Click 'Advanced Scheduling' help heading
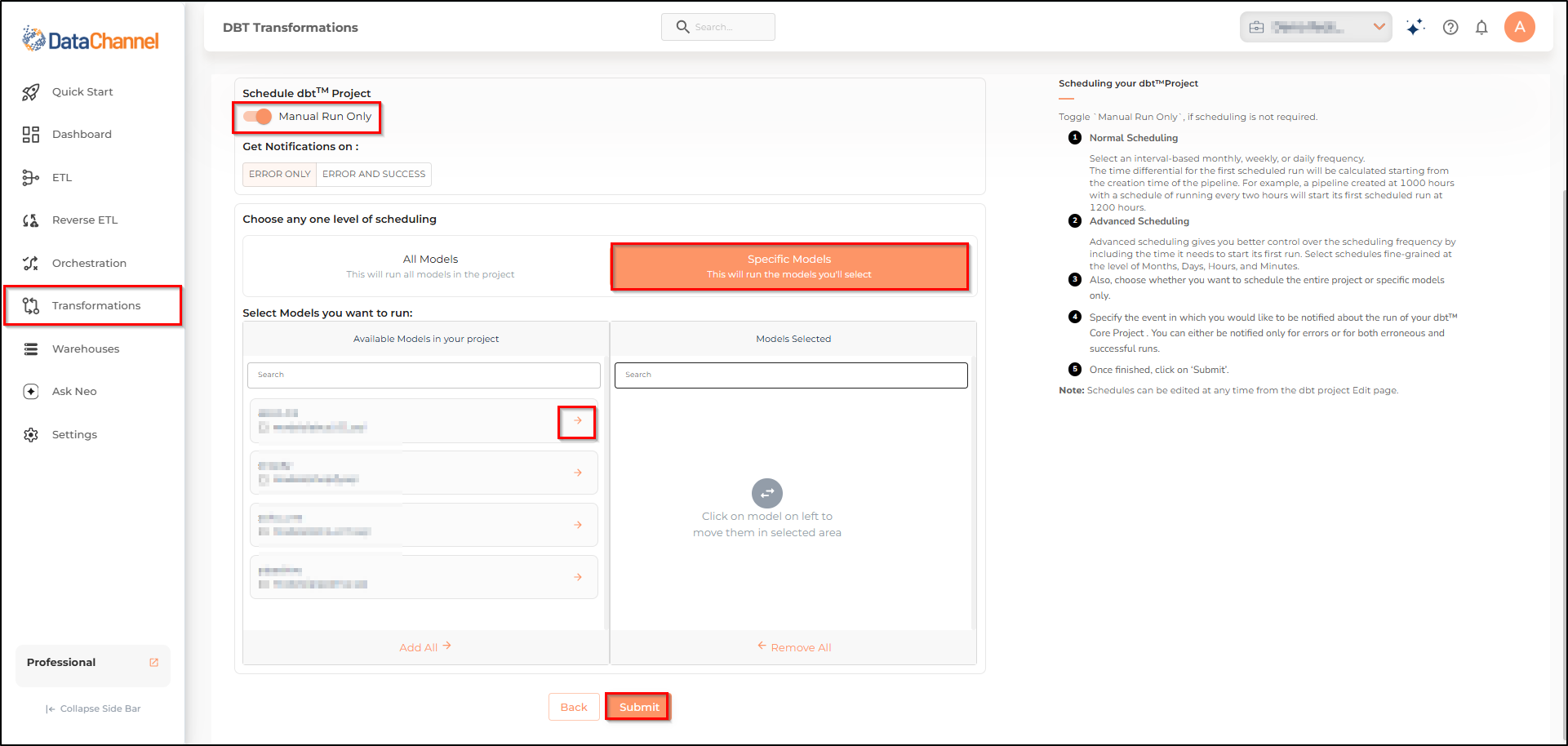The width and height of the screenshot is (1568, 746). [x=1139, y=221]
